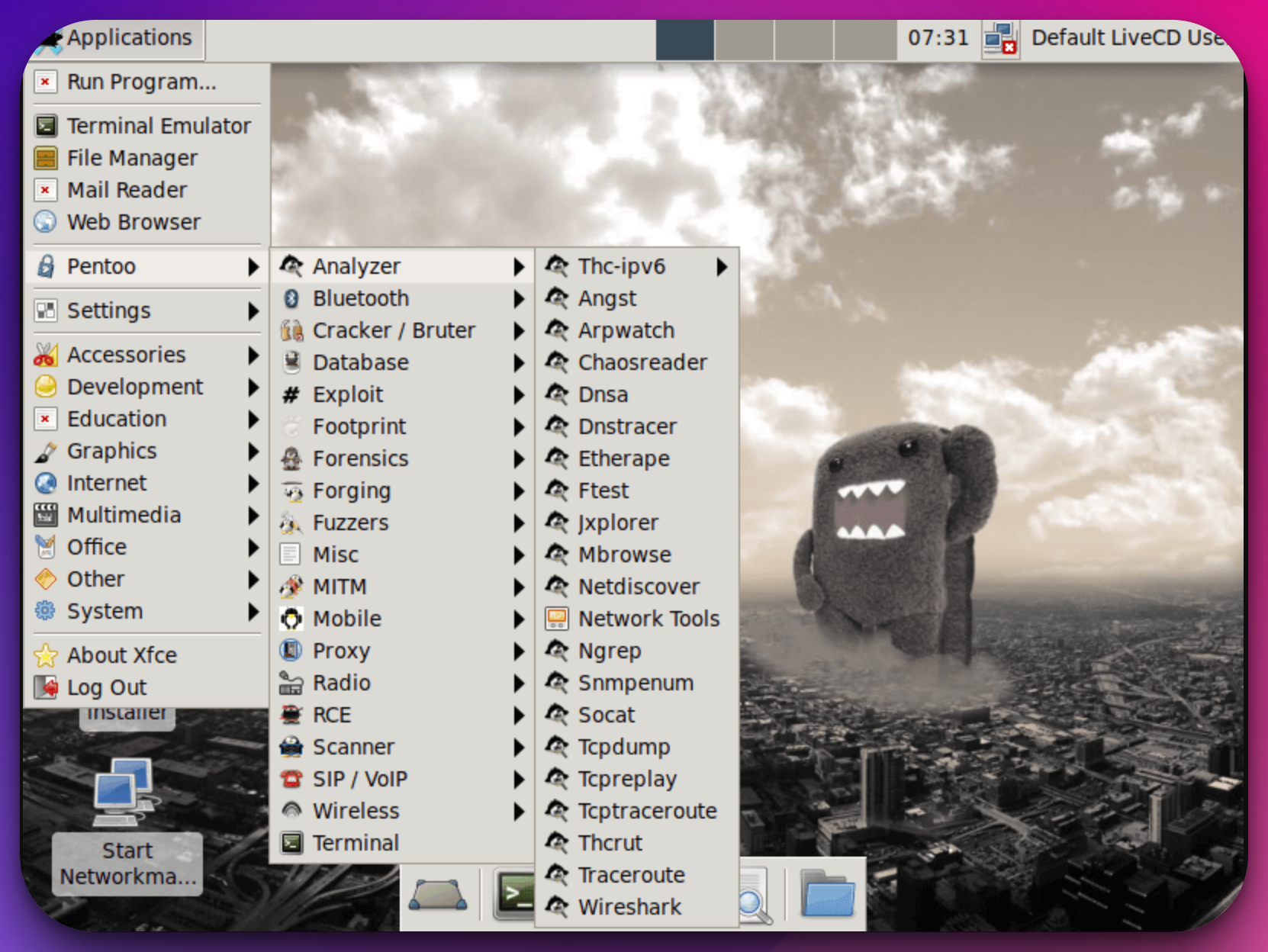
Task: Open Tcpdump from the Analyzer list
Action: [623, 747]
